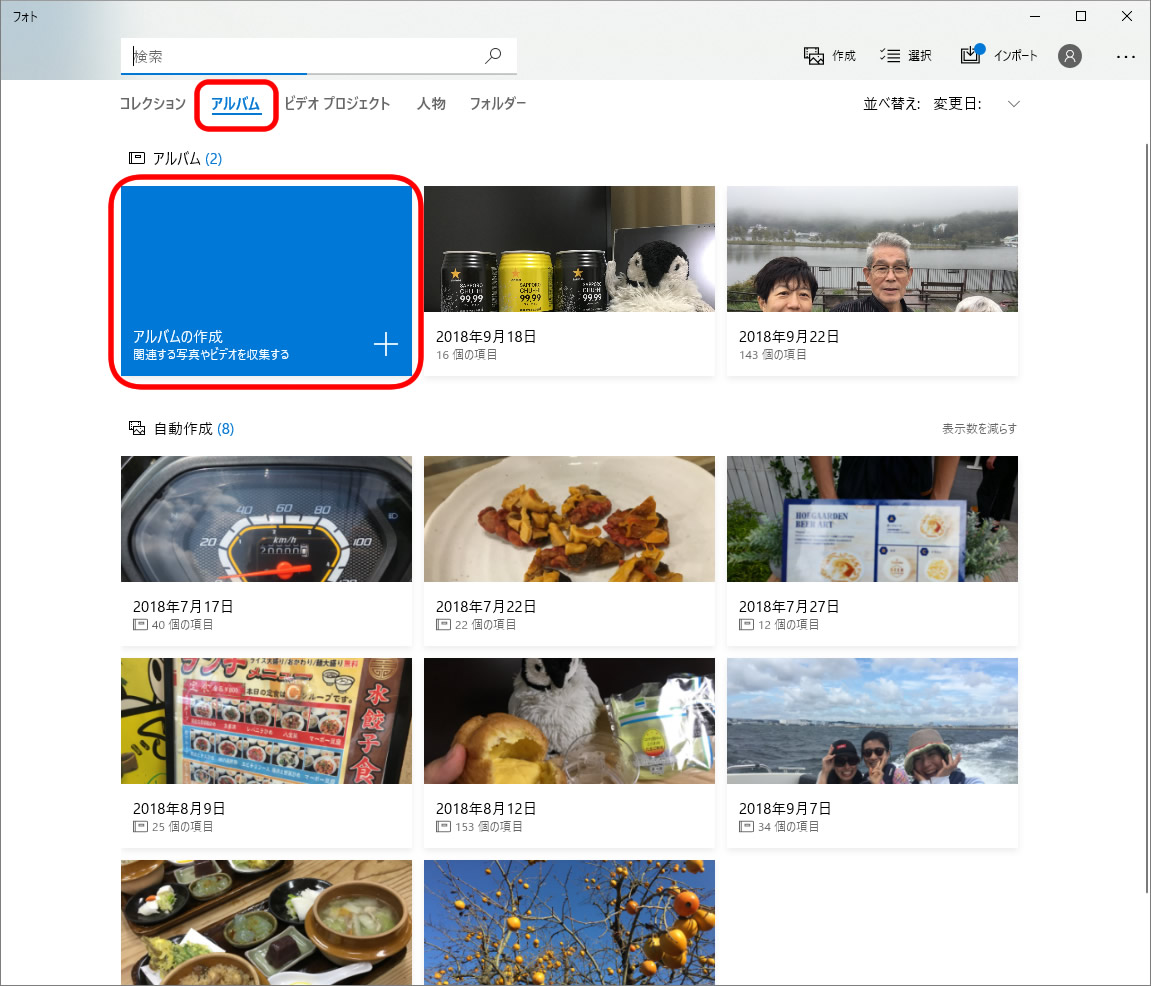
Task: Open the 2018年9月18日 album thumbnail
Action: [x=569, y=249]
